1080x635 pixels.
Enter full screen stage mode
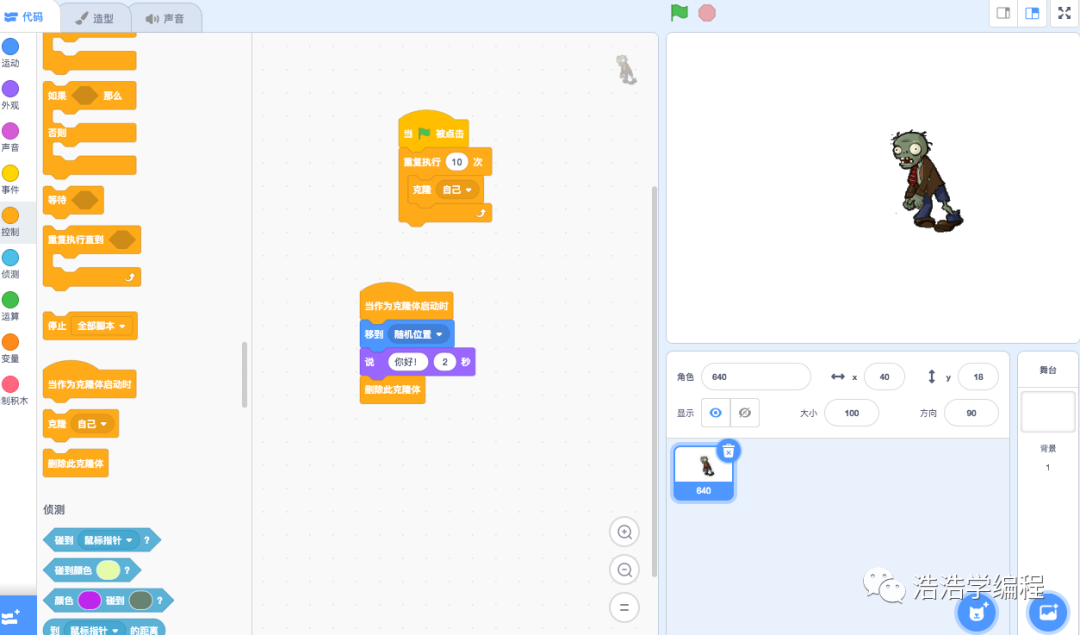pyautogui.click(x=1064, y=13)
